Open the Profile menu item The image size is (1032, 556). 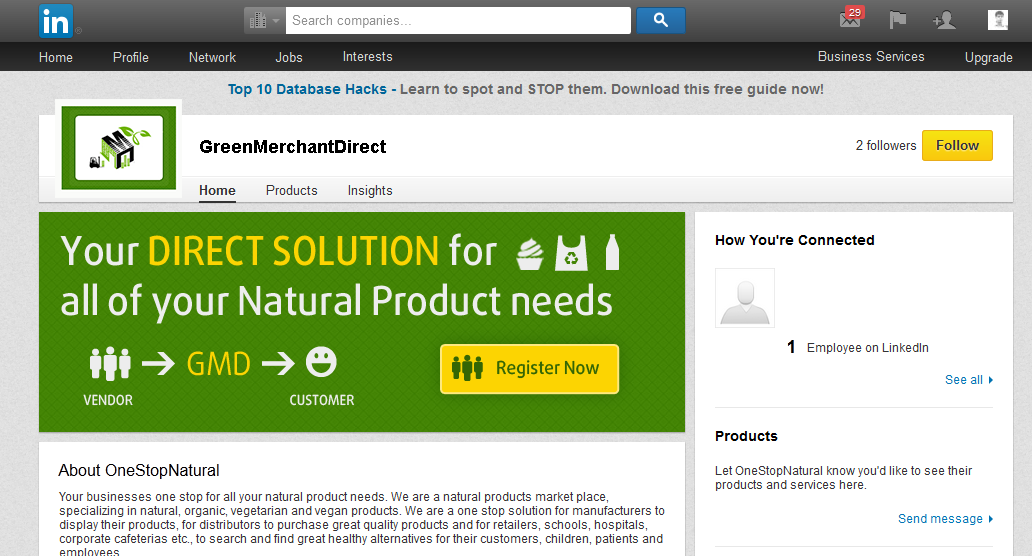(x=131, y=57)
